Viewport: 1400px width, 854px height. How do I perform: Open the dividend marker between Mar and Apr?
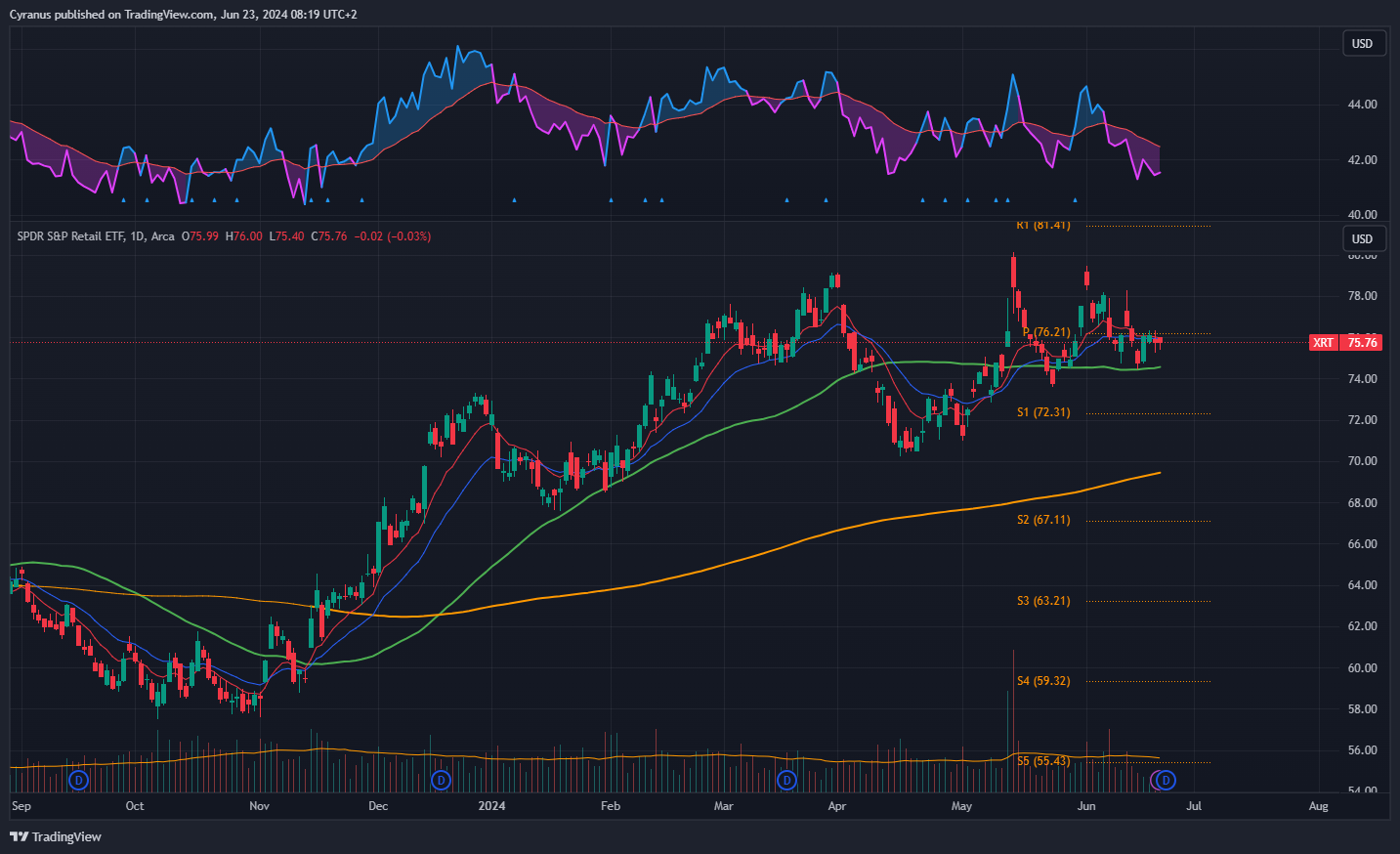pos(786,780)
